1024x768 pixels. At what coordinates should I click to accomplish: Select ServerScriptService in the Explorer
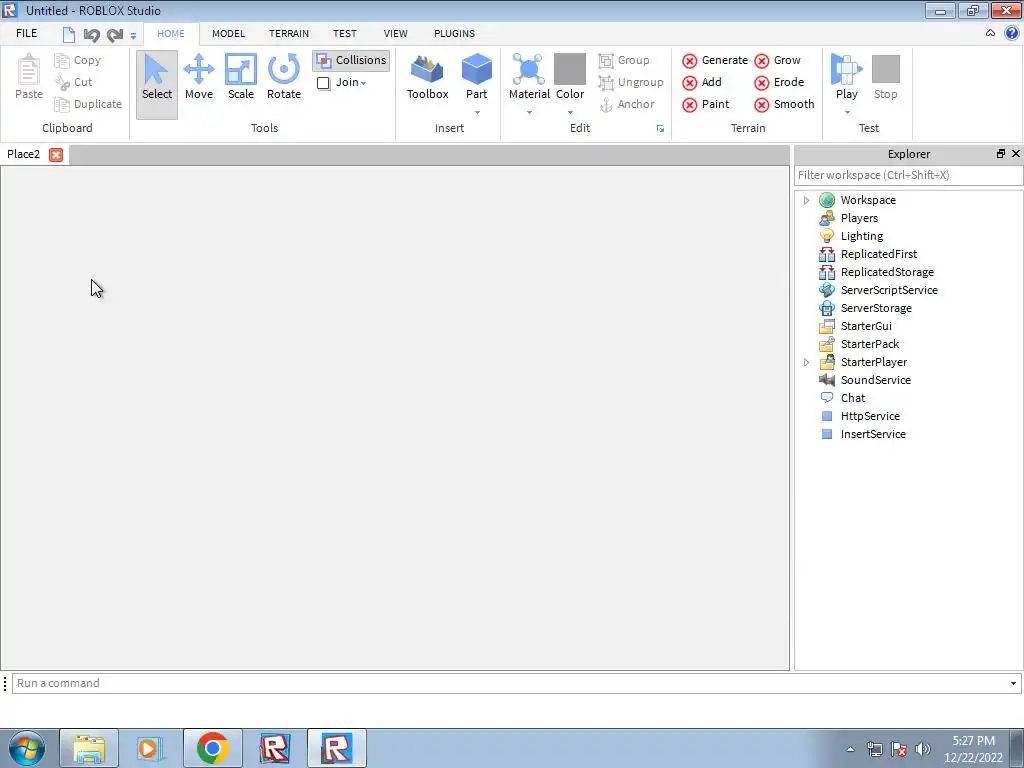click(889, 290)
